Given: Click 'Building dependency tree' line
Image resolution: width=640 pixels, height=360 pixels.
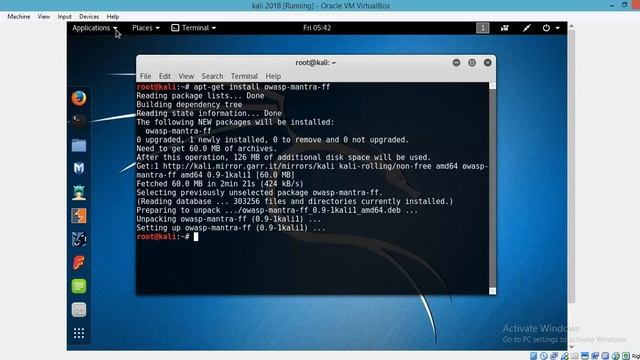Looking at the screenshot, I should (189, 104).
